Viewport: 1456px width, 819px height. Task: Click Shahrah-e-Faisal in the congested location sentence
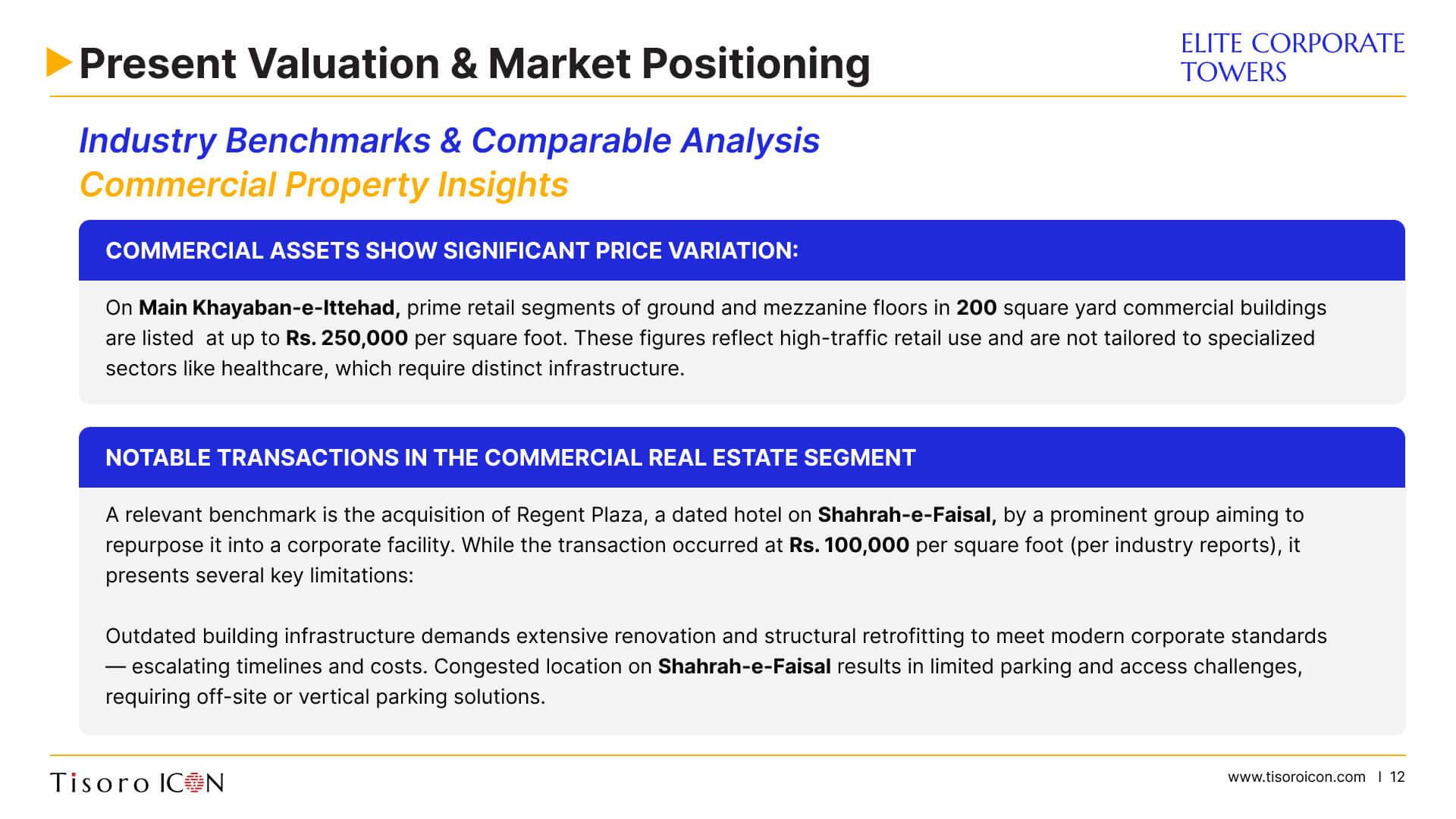coord(744,667)
